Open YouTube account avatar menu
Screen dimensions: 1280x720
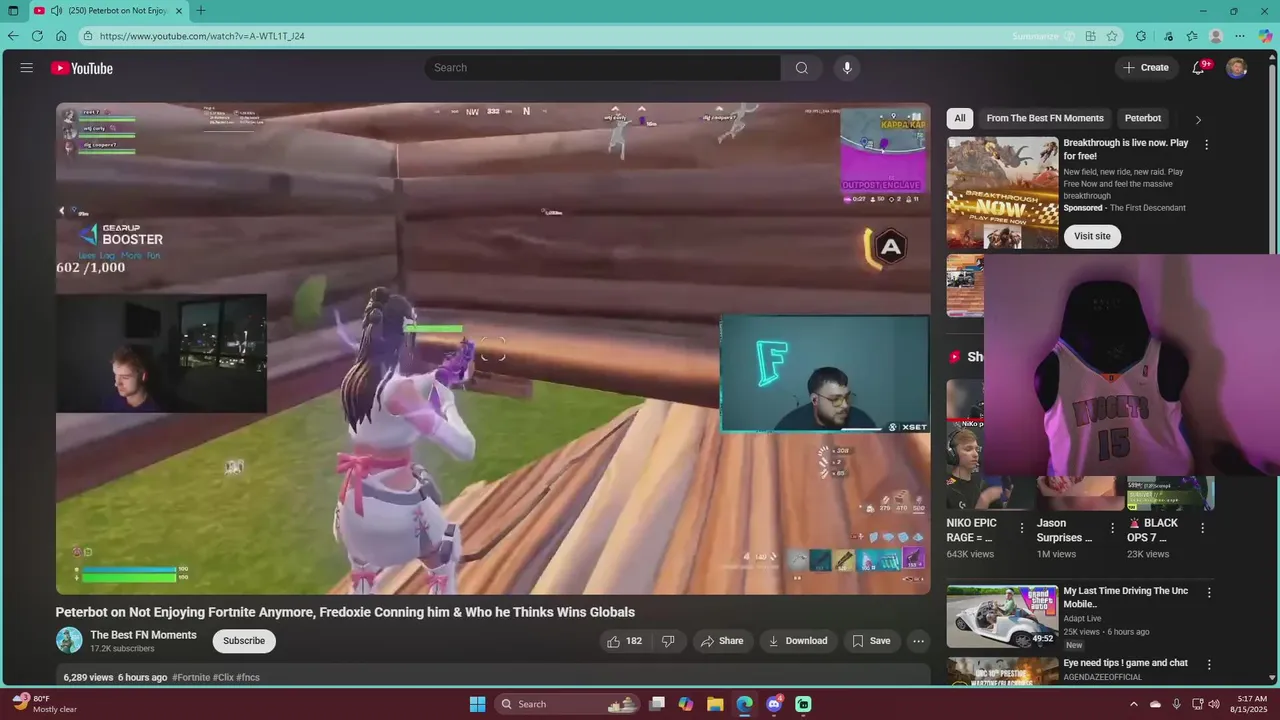coord(1237,68)
